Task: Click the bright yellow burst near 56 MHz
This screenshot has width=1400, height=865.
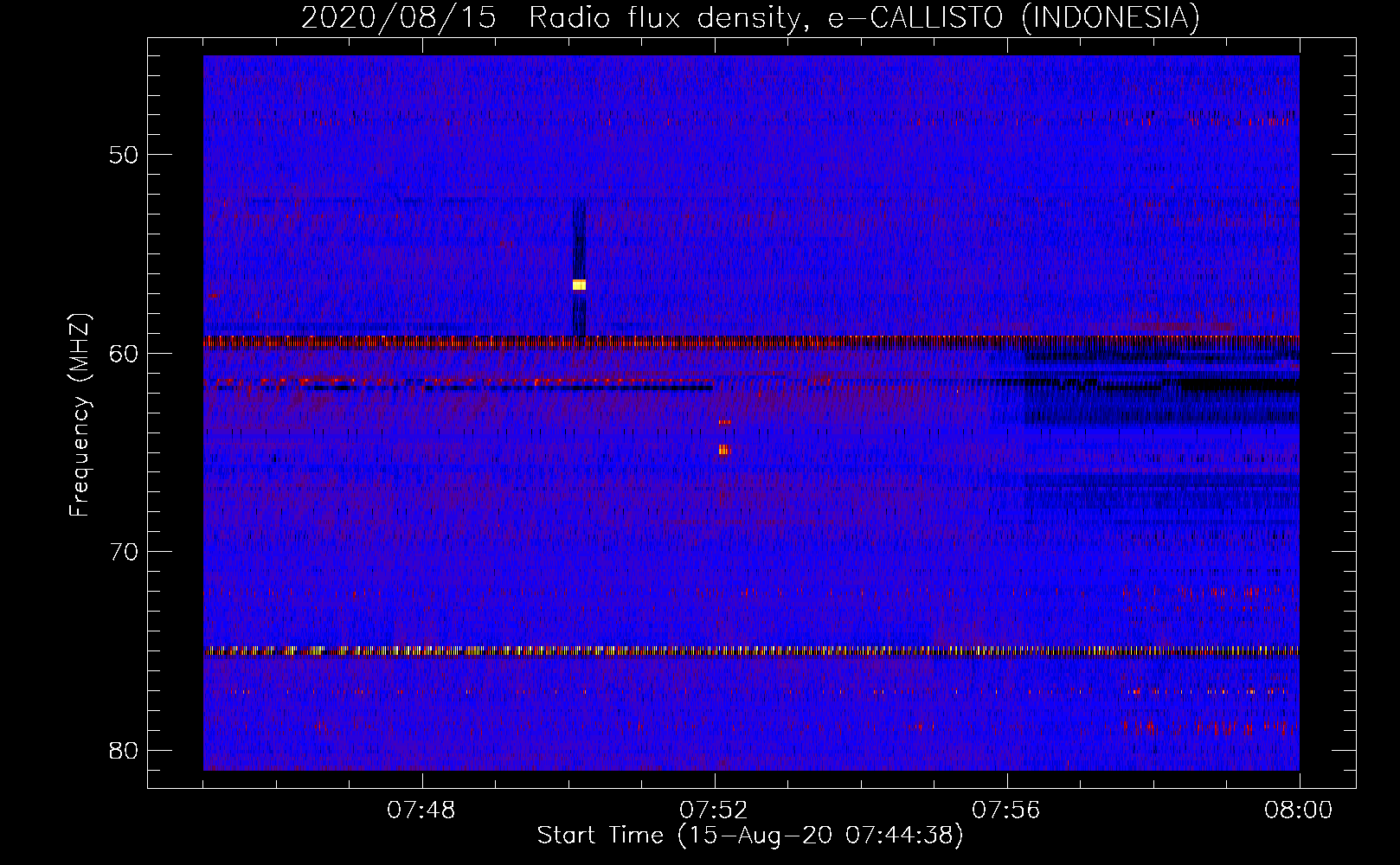Action: coord(579,285)
